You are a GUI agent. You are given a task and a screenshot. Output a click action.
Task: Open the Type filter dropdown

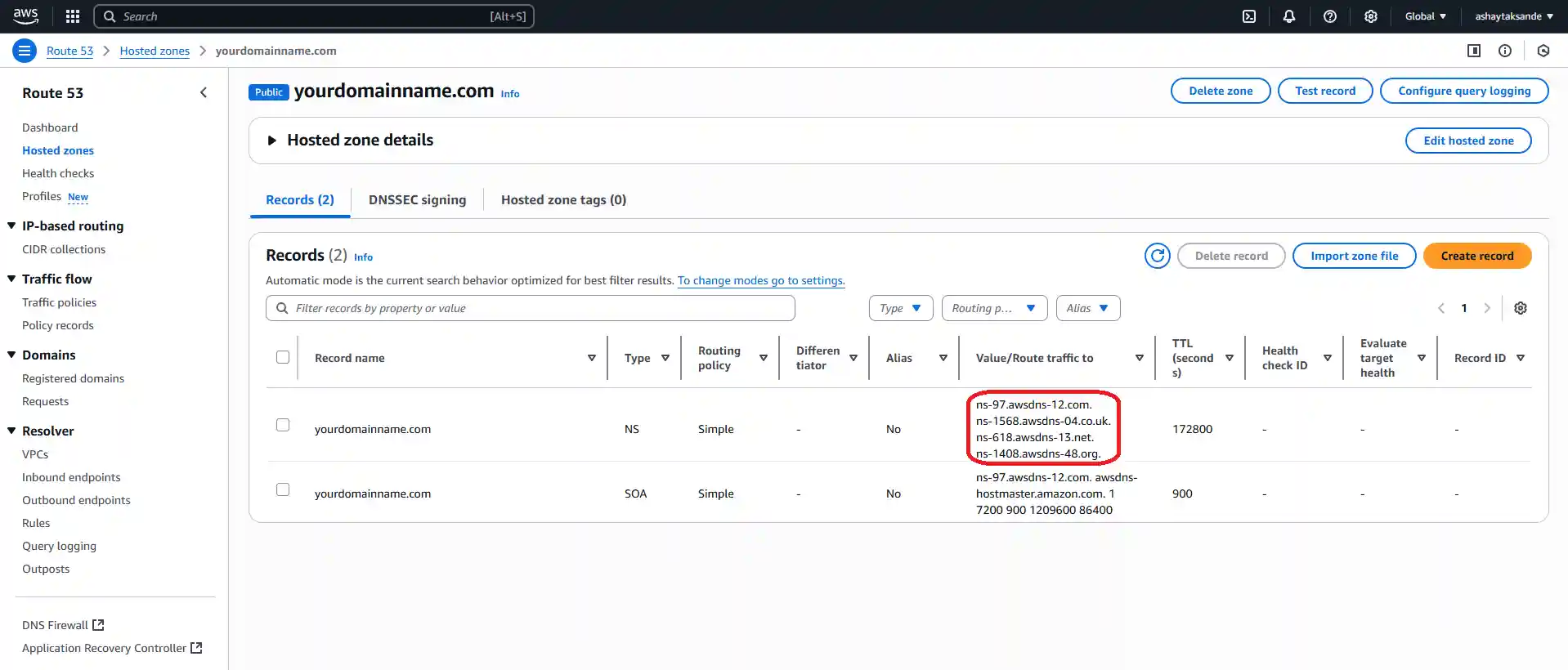click(x=901, y=308)
